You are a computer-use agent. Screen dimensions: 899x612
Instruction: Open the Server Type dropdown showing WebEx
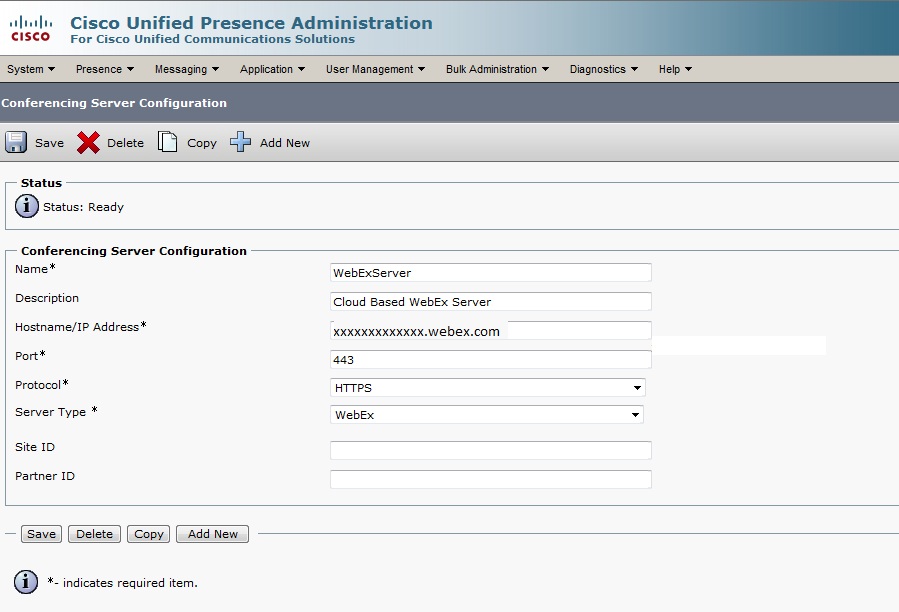636,415
